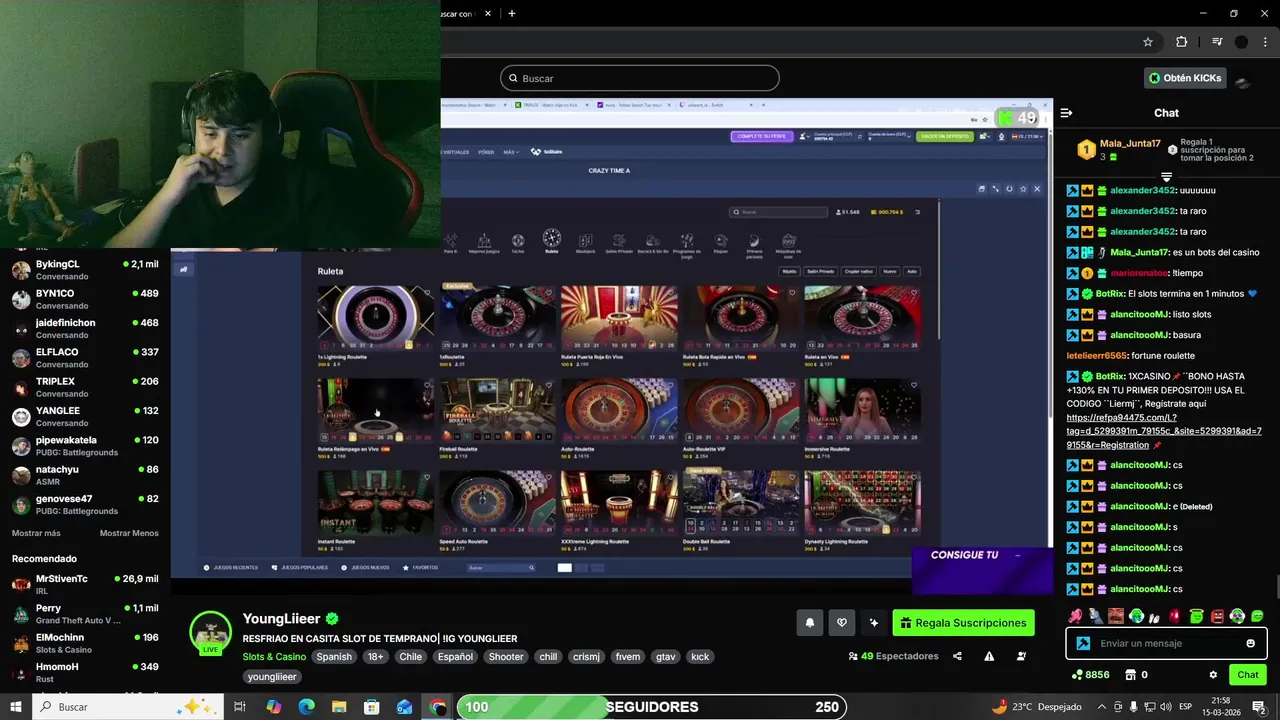Open the Slots & Casino category link
The height and width of the screenshot is (720, 1280).
[x=274, y=657]
